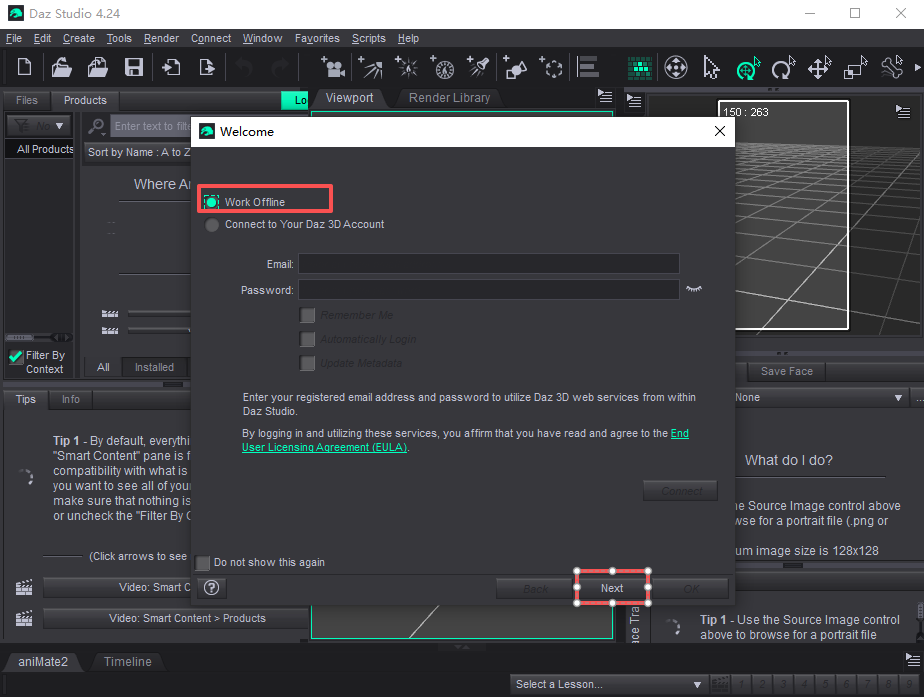The height and width of the screenshot is (697, 924).
Task: Open the Viewport pane options menu
Action: tap(604, 97)
